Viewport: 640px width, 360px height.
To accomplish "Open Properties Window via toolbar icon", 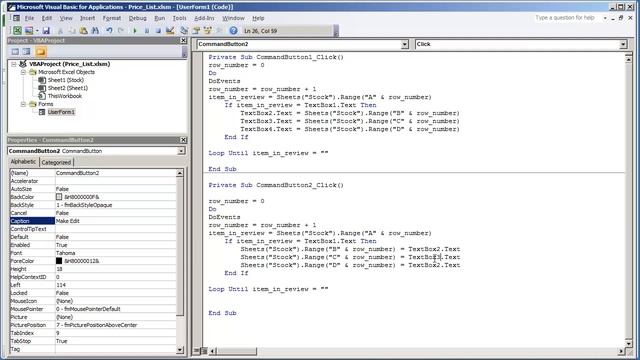I will 196,31.
